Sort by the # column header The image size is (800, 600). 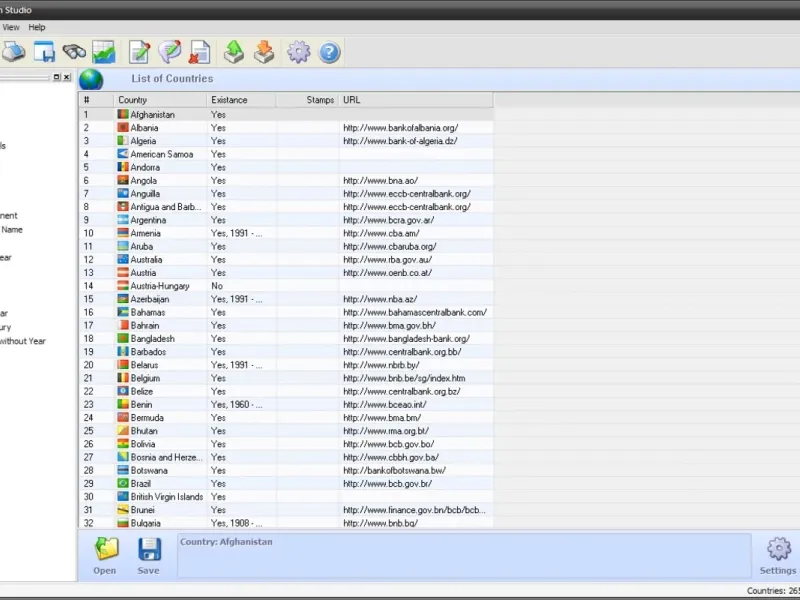[96, 100]
